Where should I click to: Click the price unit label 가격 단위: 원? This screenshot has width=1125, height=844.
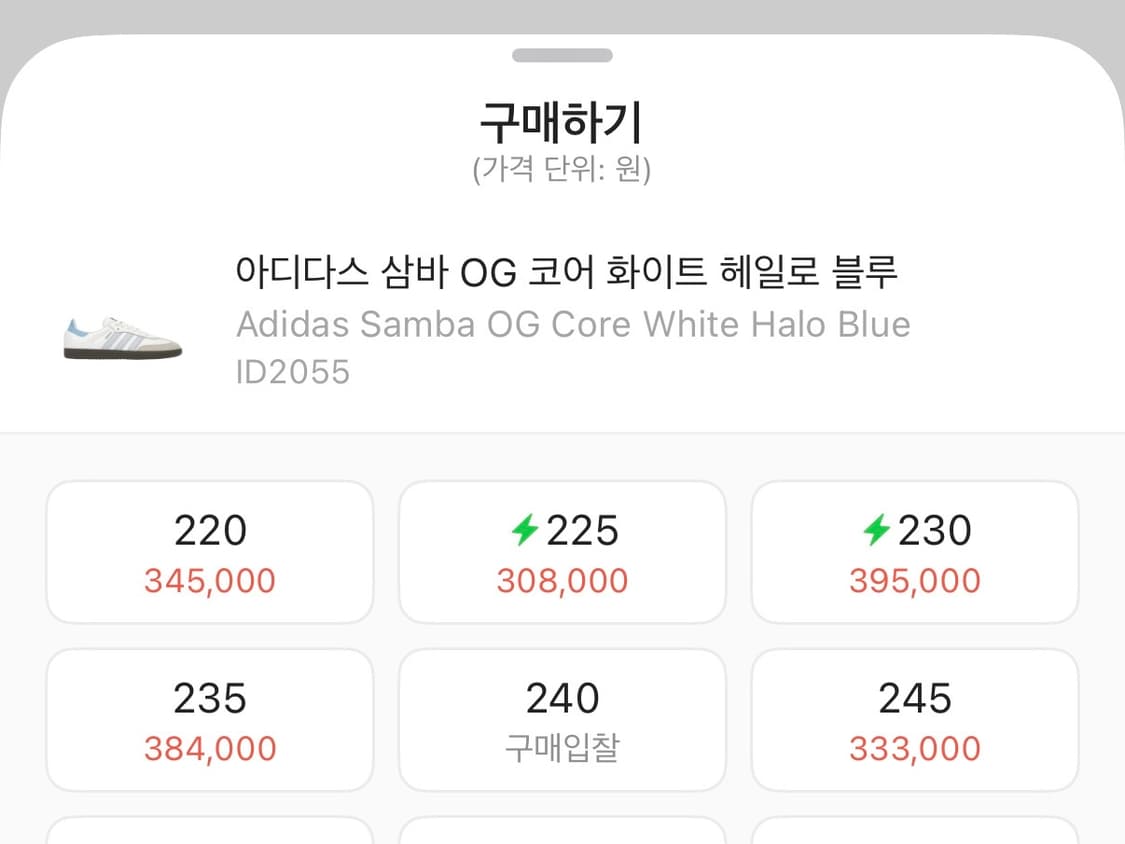coord(562,170)
